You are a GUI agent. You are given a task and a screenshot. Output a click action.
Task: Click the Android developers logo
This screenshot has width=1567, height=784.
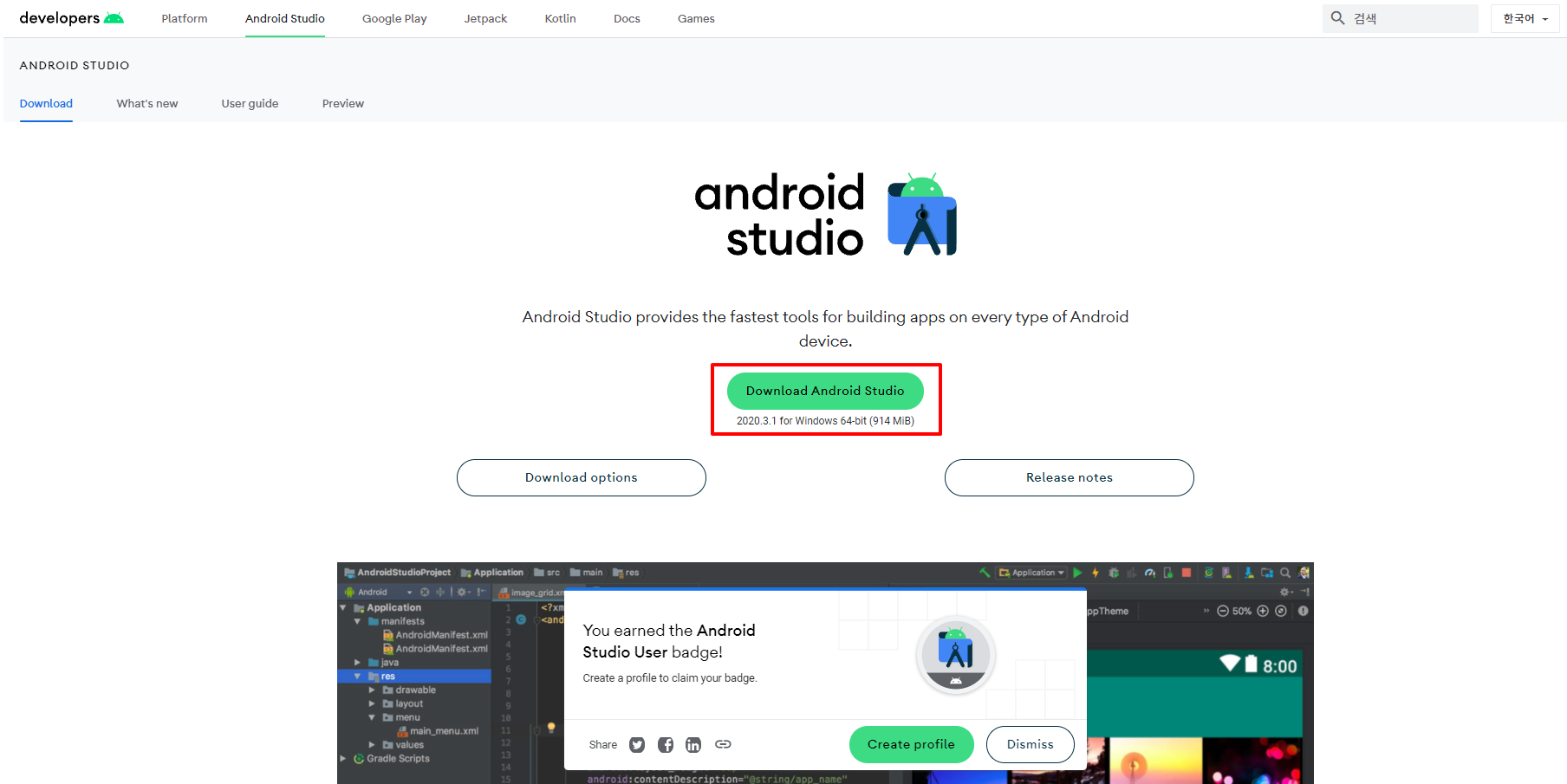71,18
